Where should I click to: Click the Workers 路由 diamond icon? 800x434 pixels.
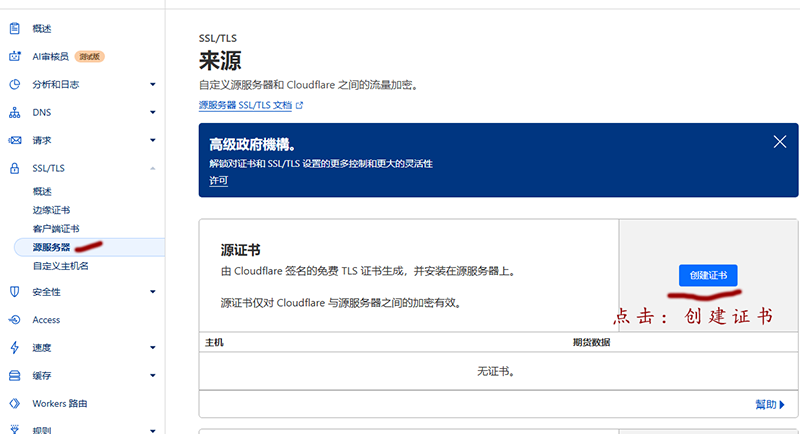[x=14, y=404]
